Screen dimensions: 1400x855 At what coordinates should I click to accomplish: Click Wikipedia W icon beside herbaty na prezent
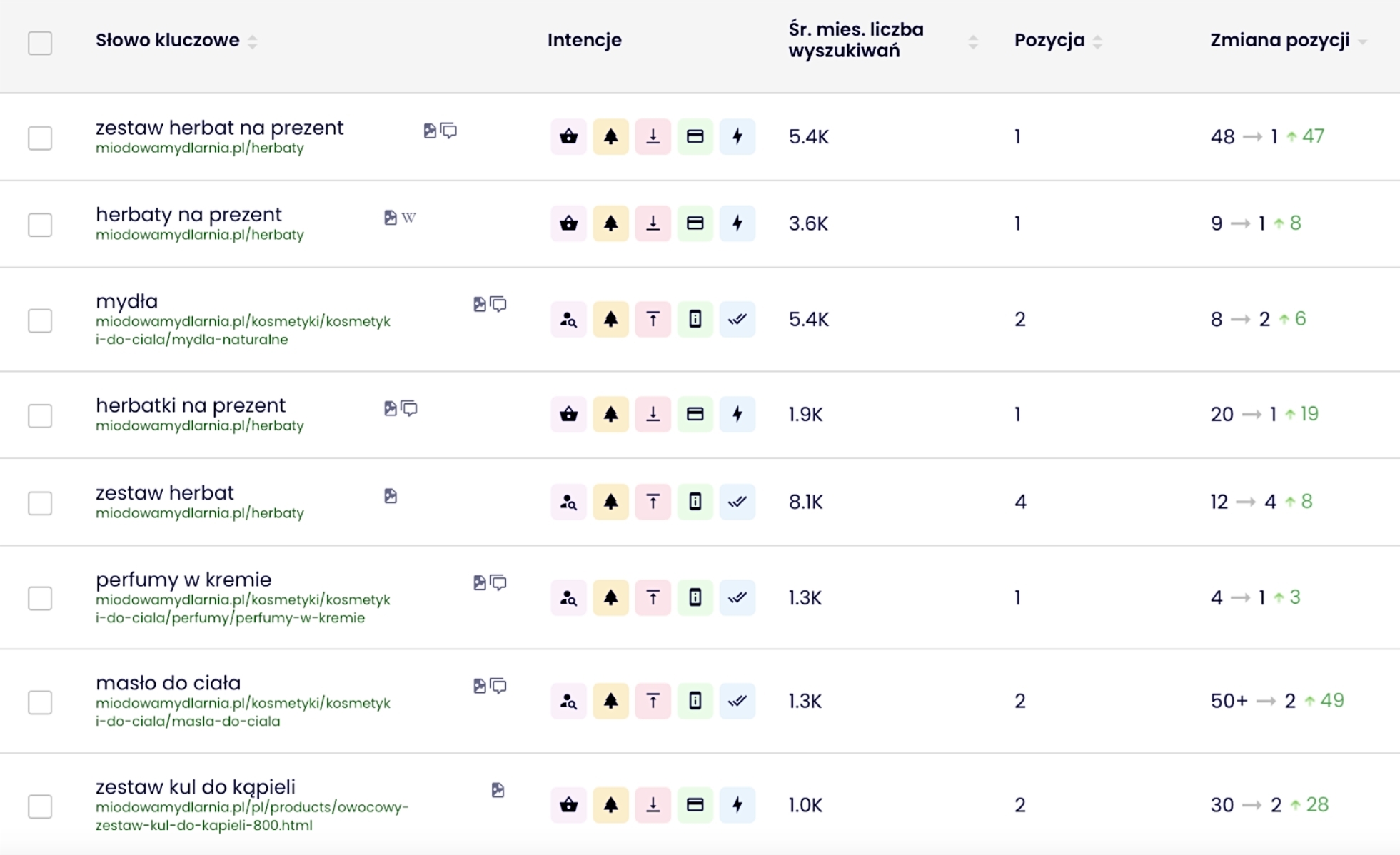[408, 218]
